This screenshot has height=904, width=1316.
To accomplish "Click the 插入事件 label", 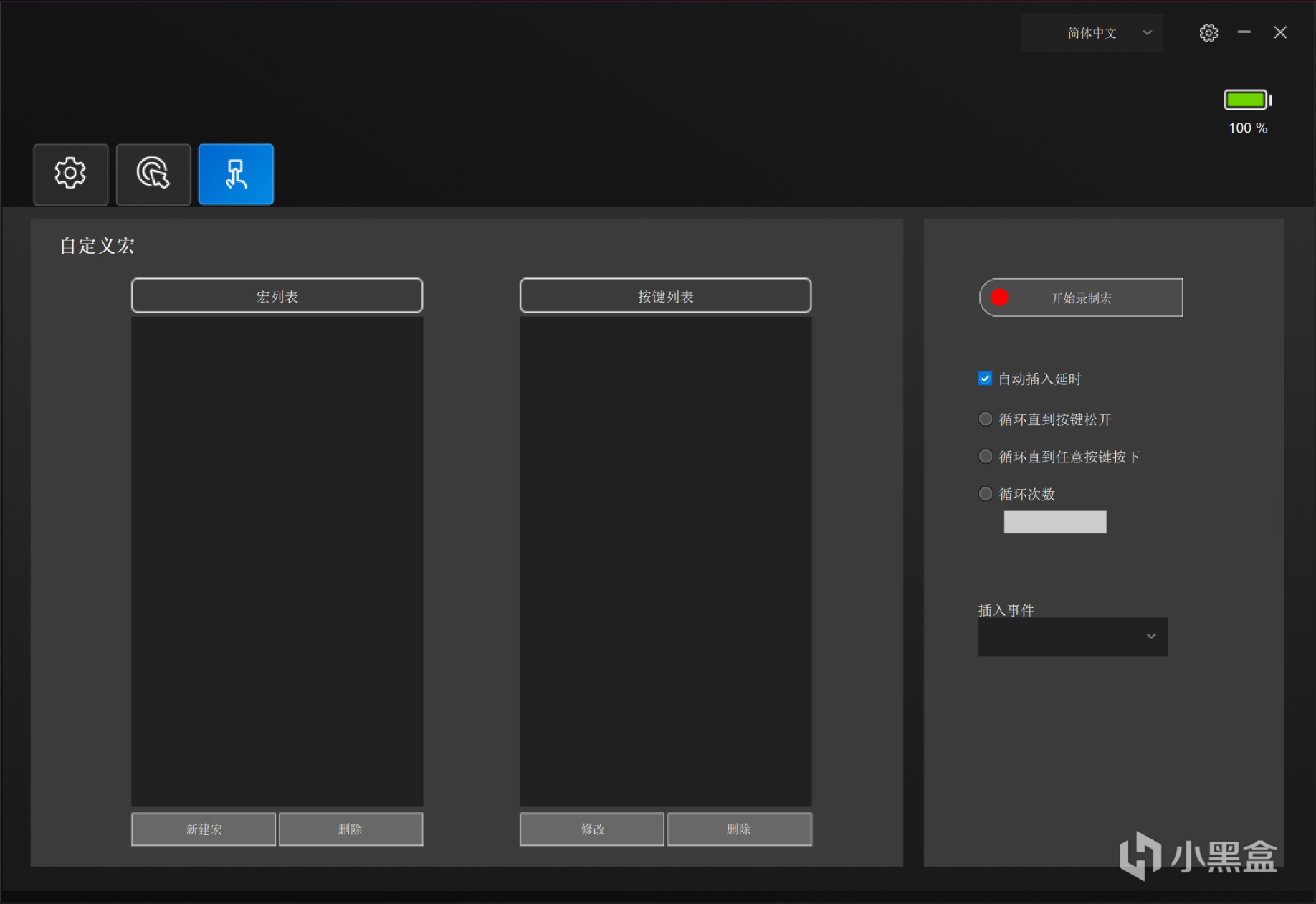I will [1006, 610].
